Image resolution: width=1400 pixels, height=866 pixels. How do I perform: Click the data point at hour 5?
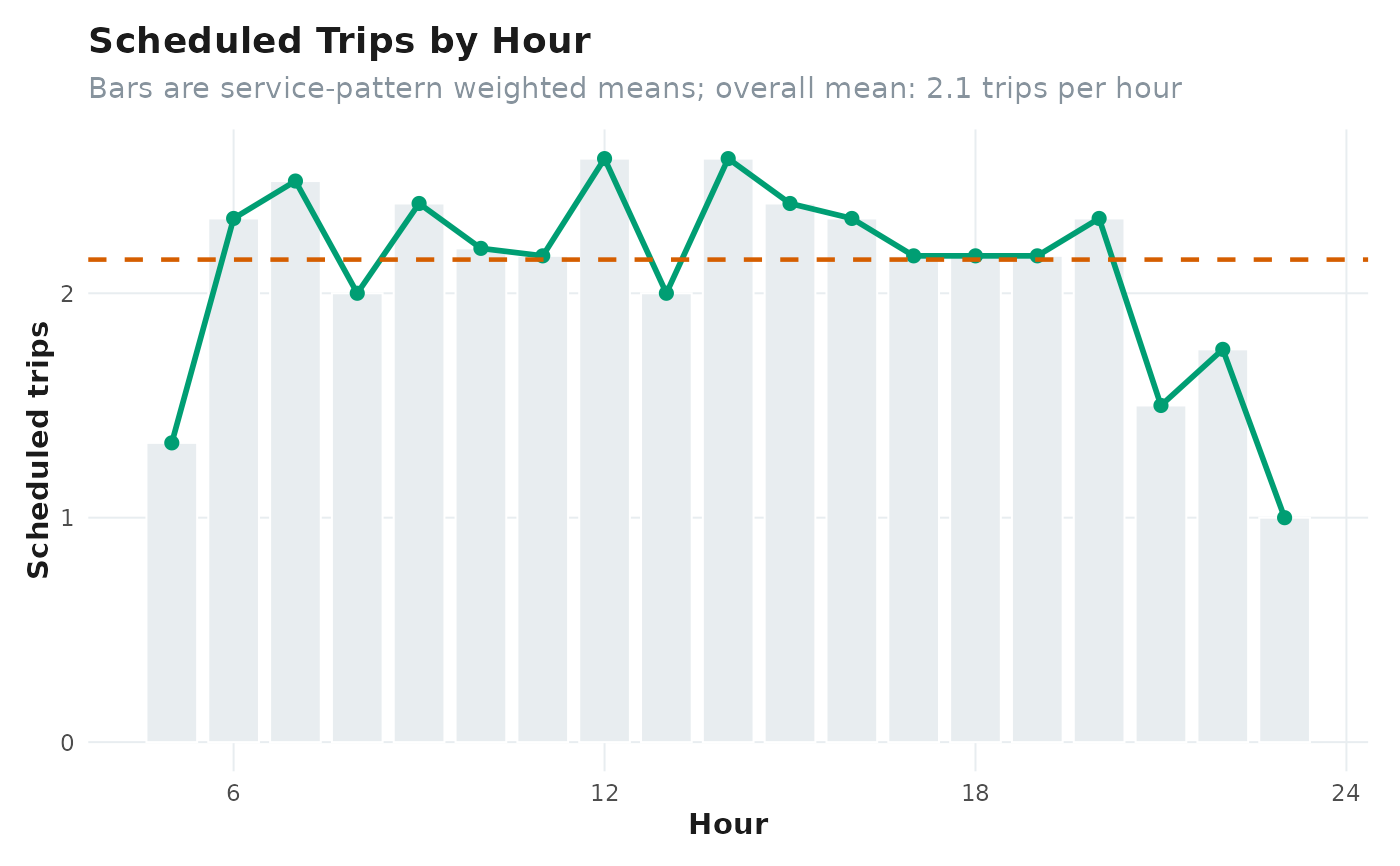[x=172, y=443]
